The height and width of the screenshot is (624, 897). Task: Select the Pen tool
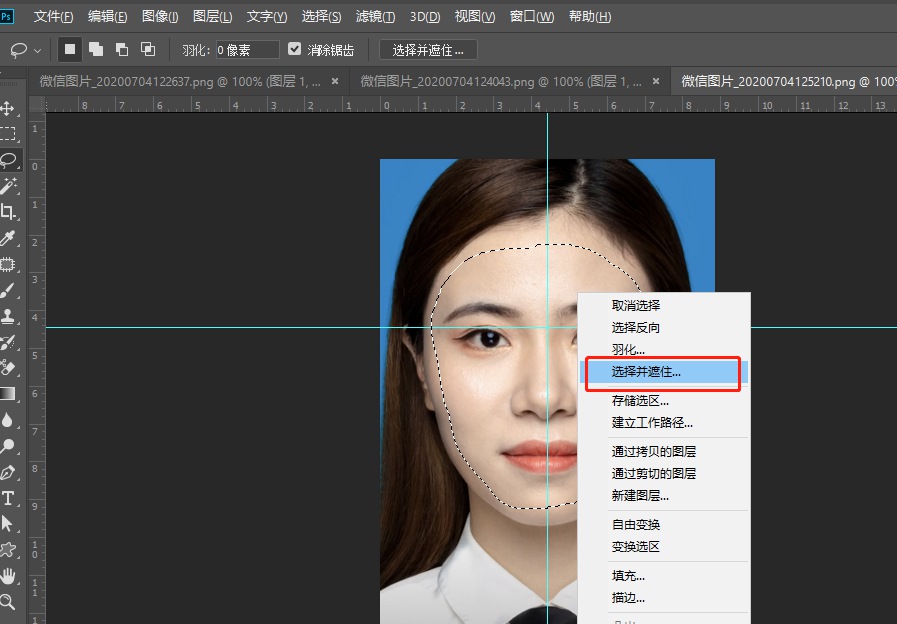(x=9, y=472)
